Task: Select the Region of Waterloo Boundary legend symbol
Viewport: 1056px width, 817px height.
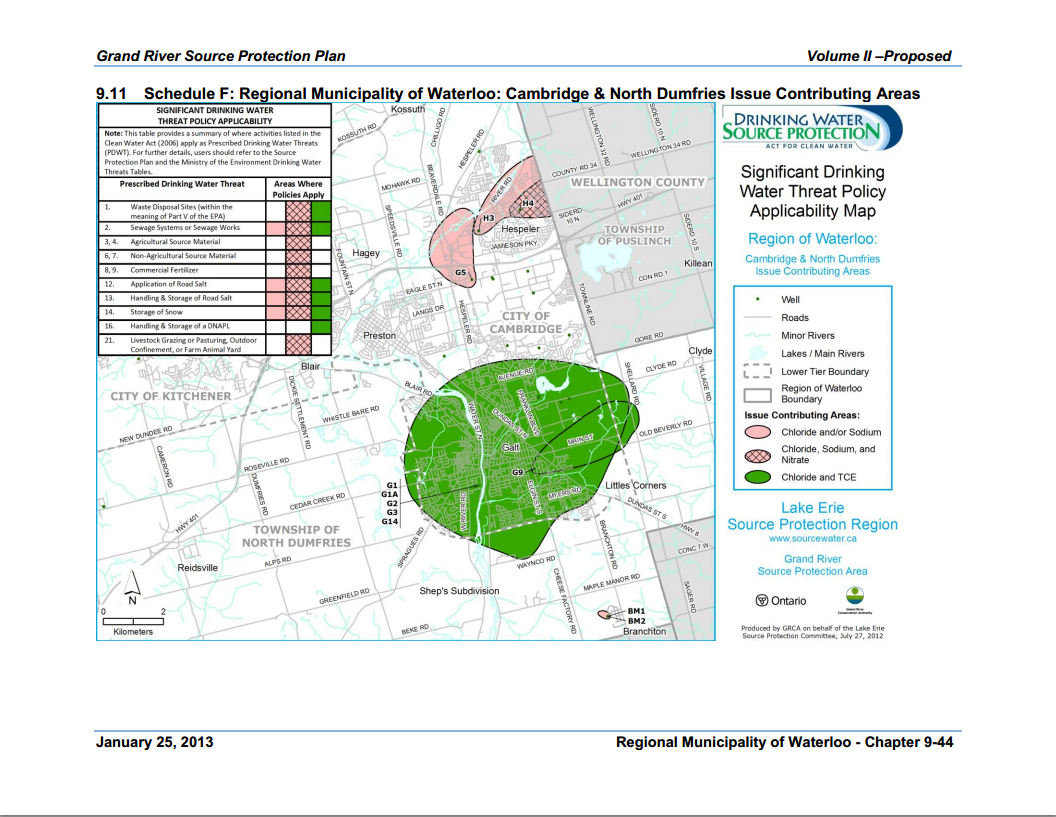Action: [758, 395]
